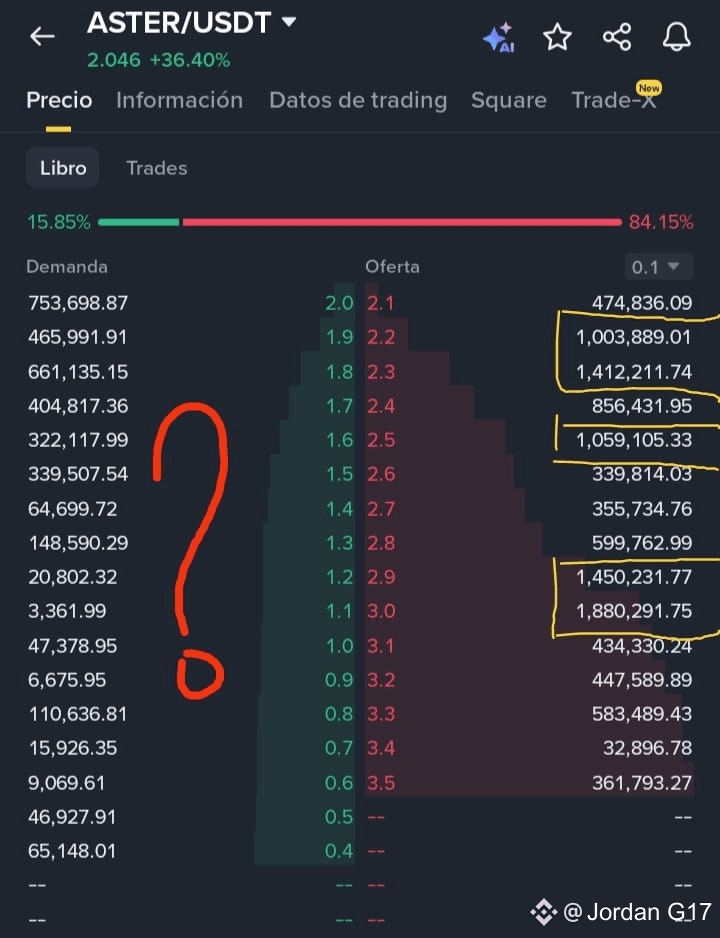Tap the demand amount 65,148.01
Viewport: 720px width, 938px height.
pyautogui.click(x=72, y=851)
